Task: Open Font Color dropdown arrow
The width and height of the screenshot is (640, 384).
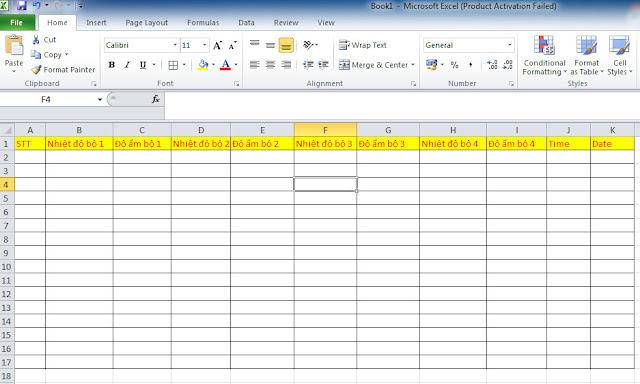Action: (236, 64)
